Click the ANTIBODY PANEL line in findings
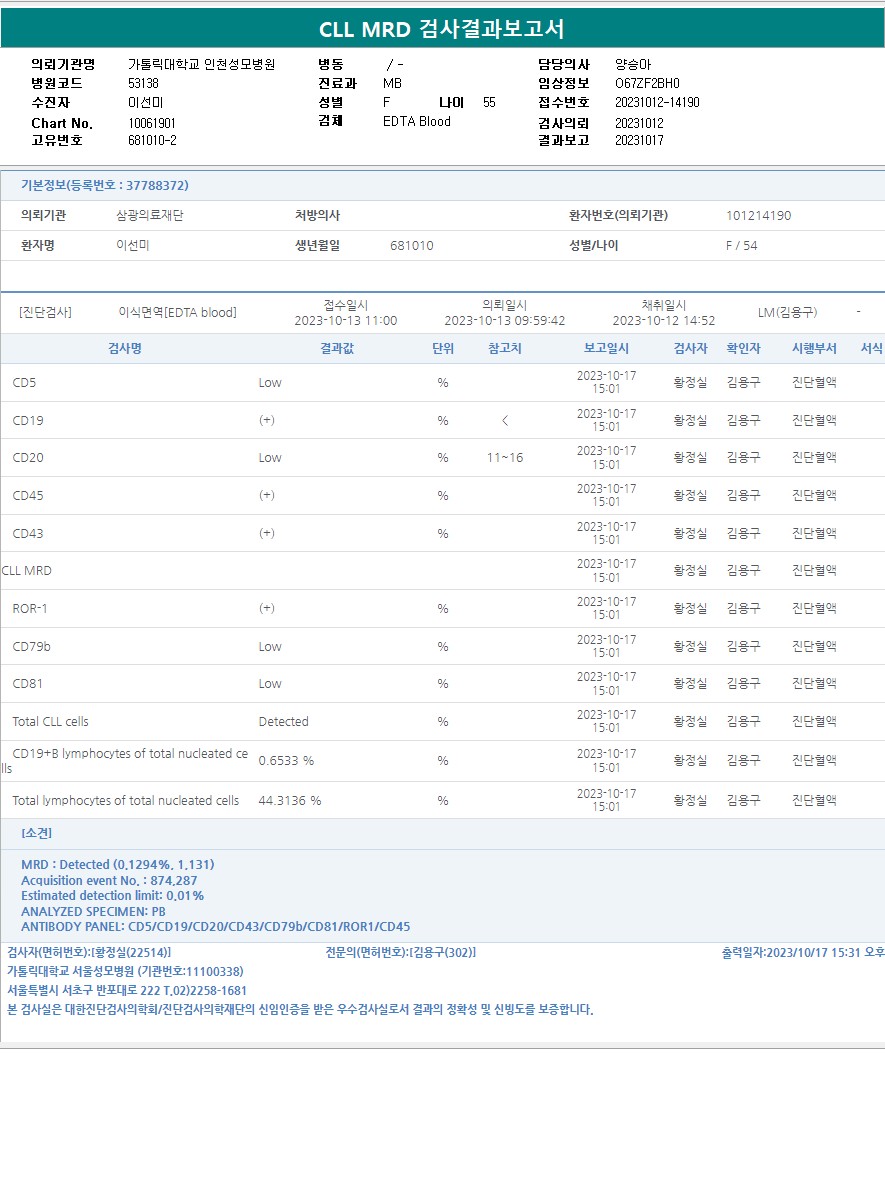Viewport: 885px width, 1195px height. pyautogui.click(x=215, y=927)
